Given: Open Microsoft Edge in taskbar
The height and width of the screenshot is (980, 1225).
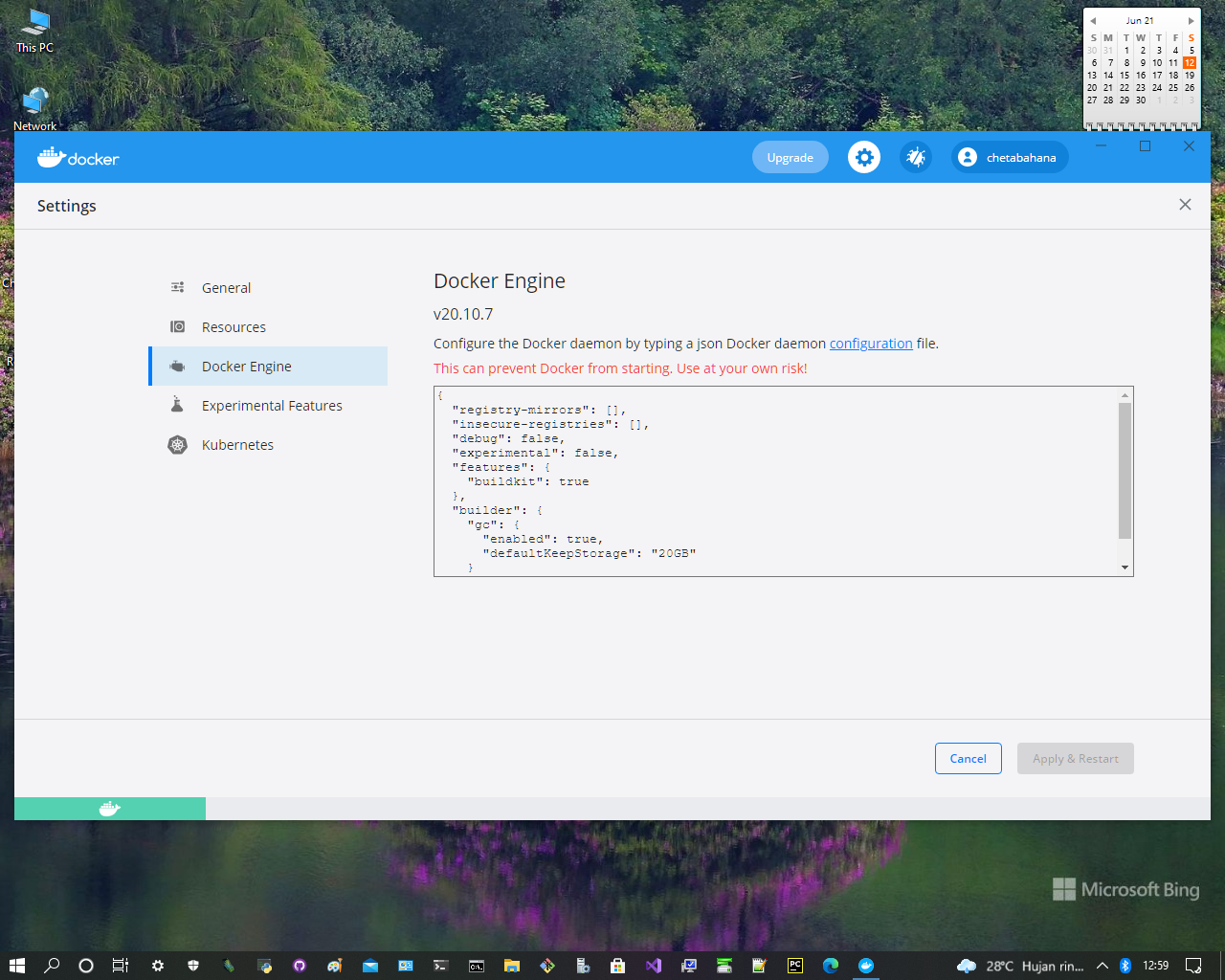Looking at the screenshot, I should click(x=831, y=966).
